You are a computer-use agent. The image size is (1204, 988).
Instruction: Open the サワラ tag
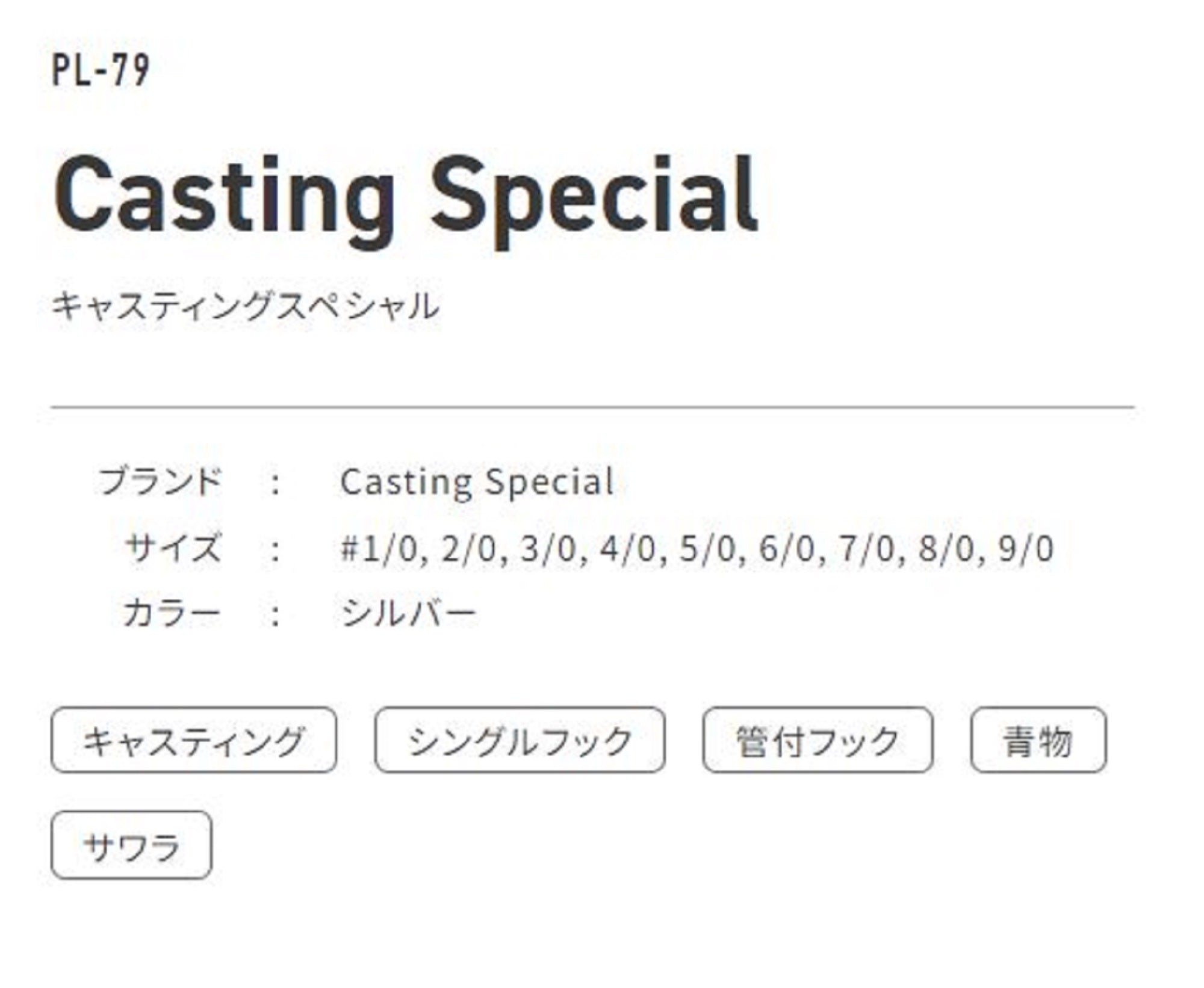[131, 845]
